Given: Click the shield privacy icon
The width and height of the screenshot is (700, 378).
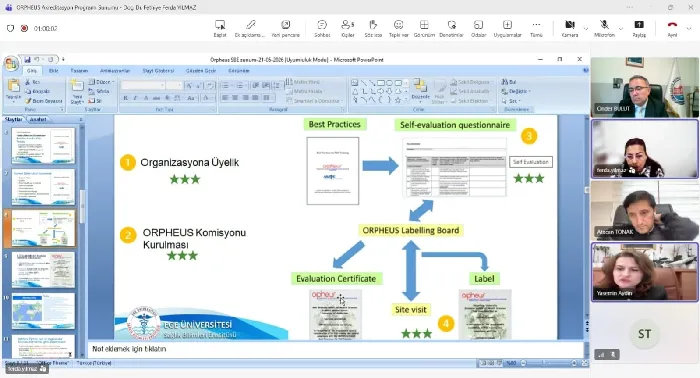Looking at the screenshot, I should tap(10, 28).
